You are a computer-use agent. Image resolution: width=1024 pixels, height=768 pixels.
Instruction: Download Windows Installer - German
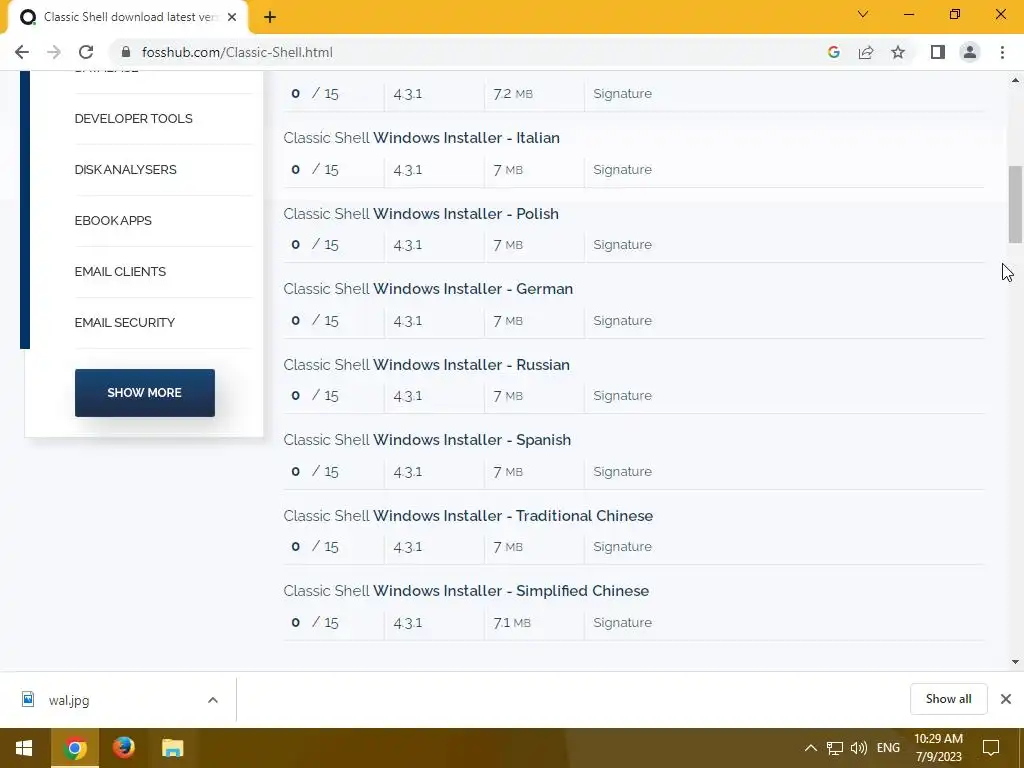point(428,289)
